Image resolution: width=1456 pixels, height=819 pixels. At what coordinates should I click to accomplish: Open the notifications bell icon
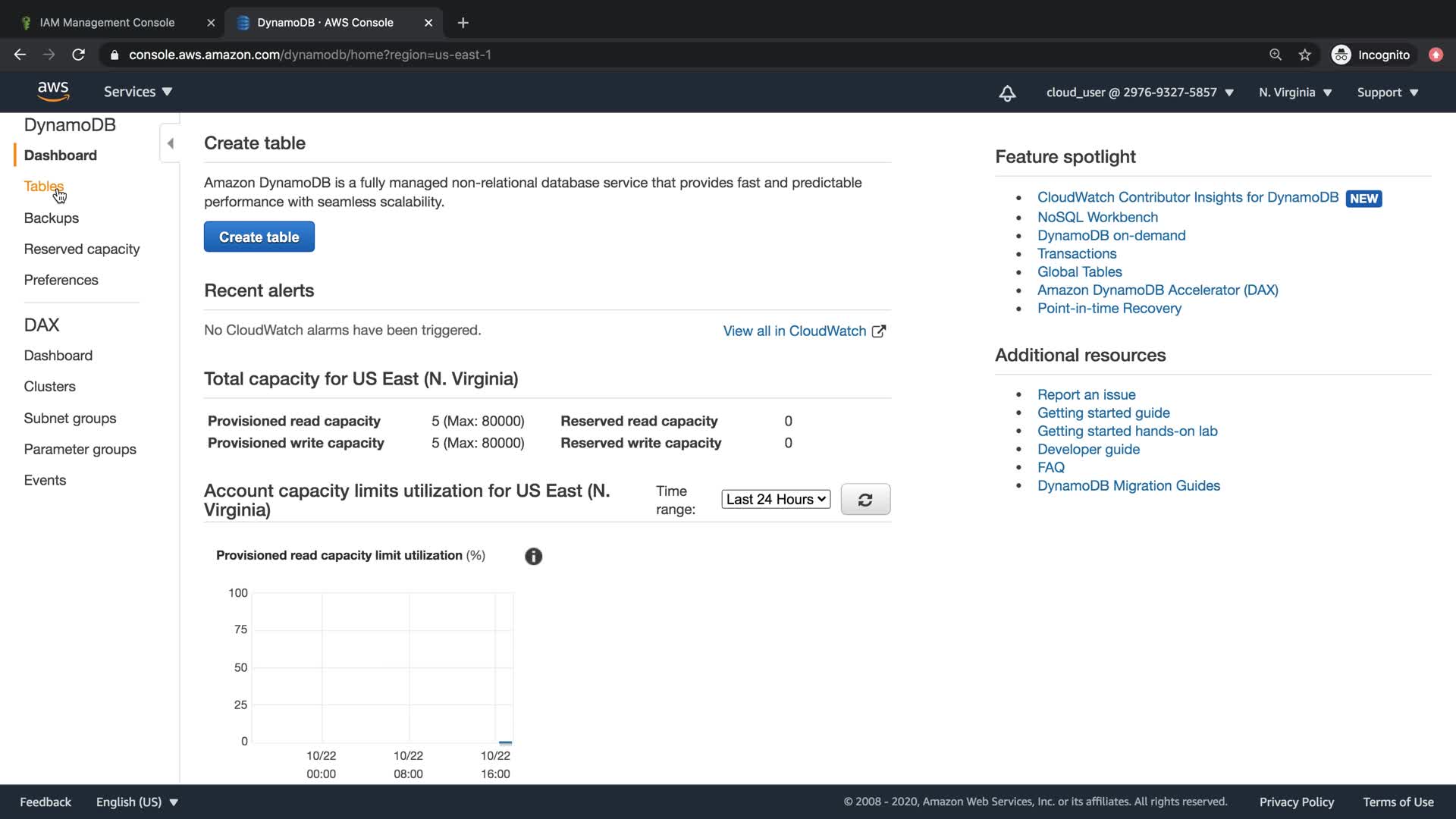pos(1007,93)
